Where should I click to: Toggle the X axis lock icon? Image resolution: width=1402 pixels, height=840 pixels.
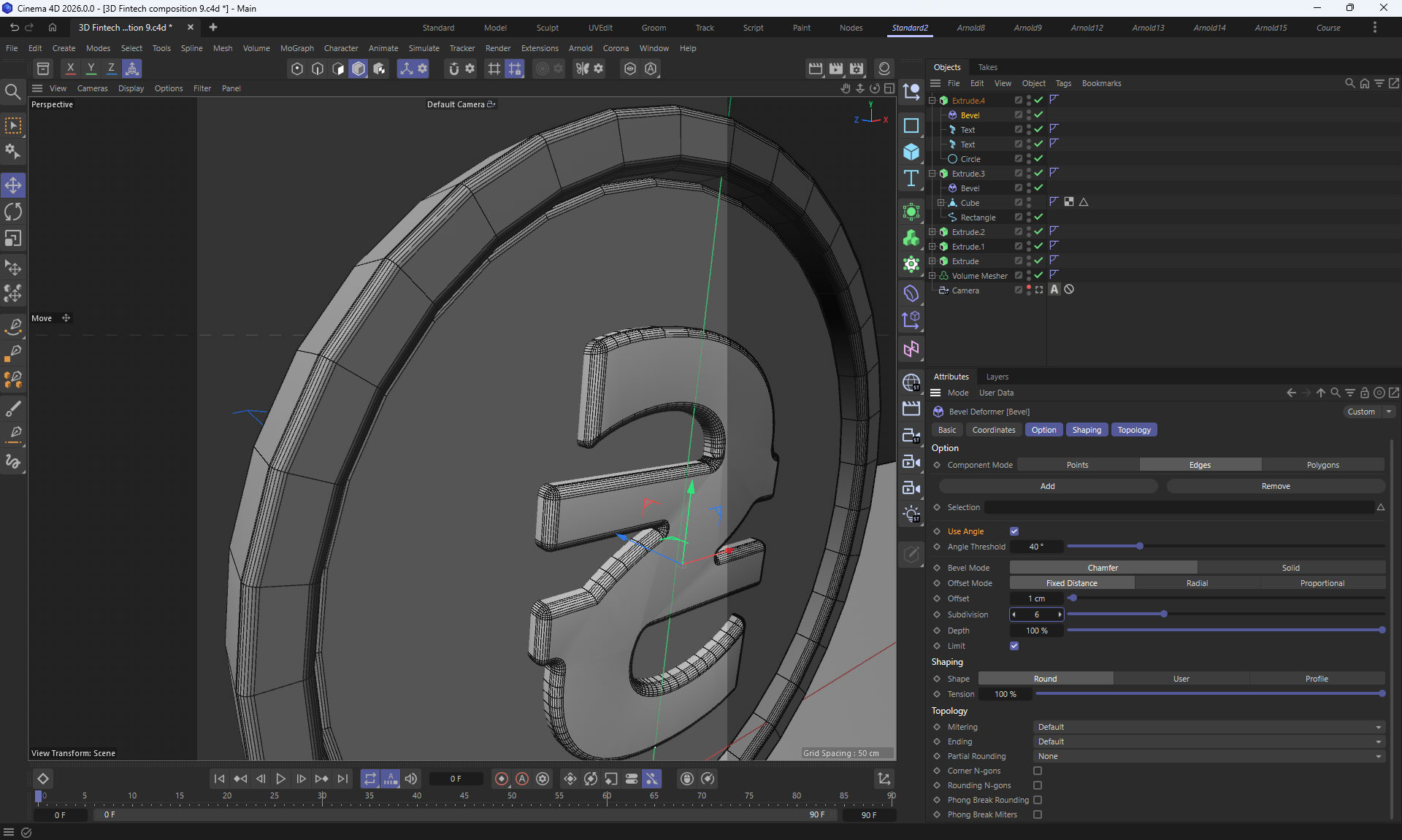coord(70,68)
